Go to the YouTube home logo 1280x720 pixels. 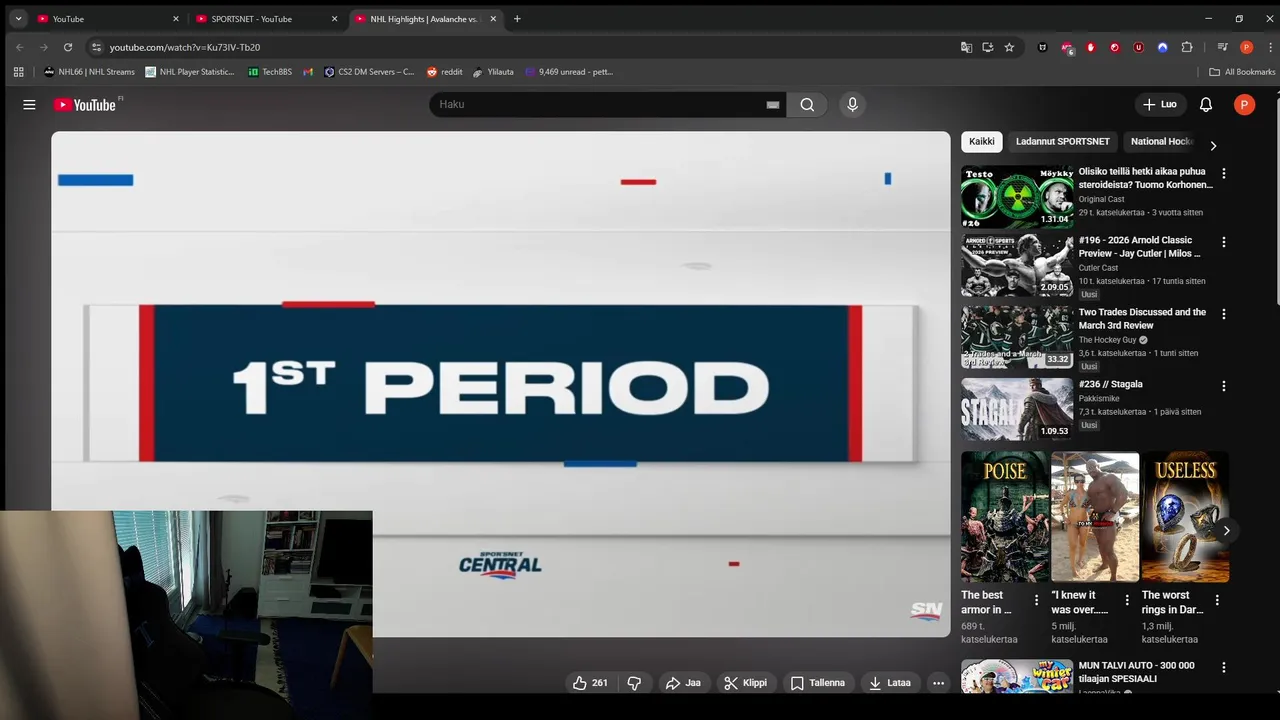pyautogui.click(x=85, y=104)
